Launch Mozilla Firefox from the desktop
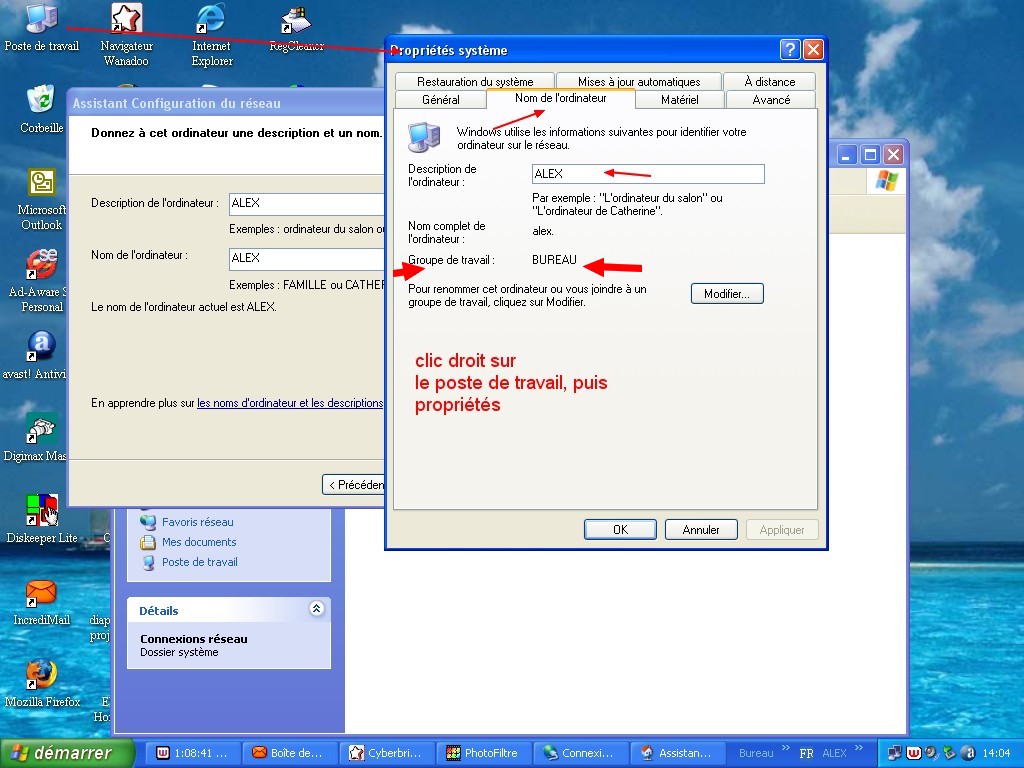The width and height of the screenshot is (1024, 768). [x=41, y=675]
